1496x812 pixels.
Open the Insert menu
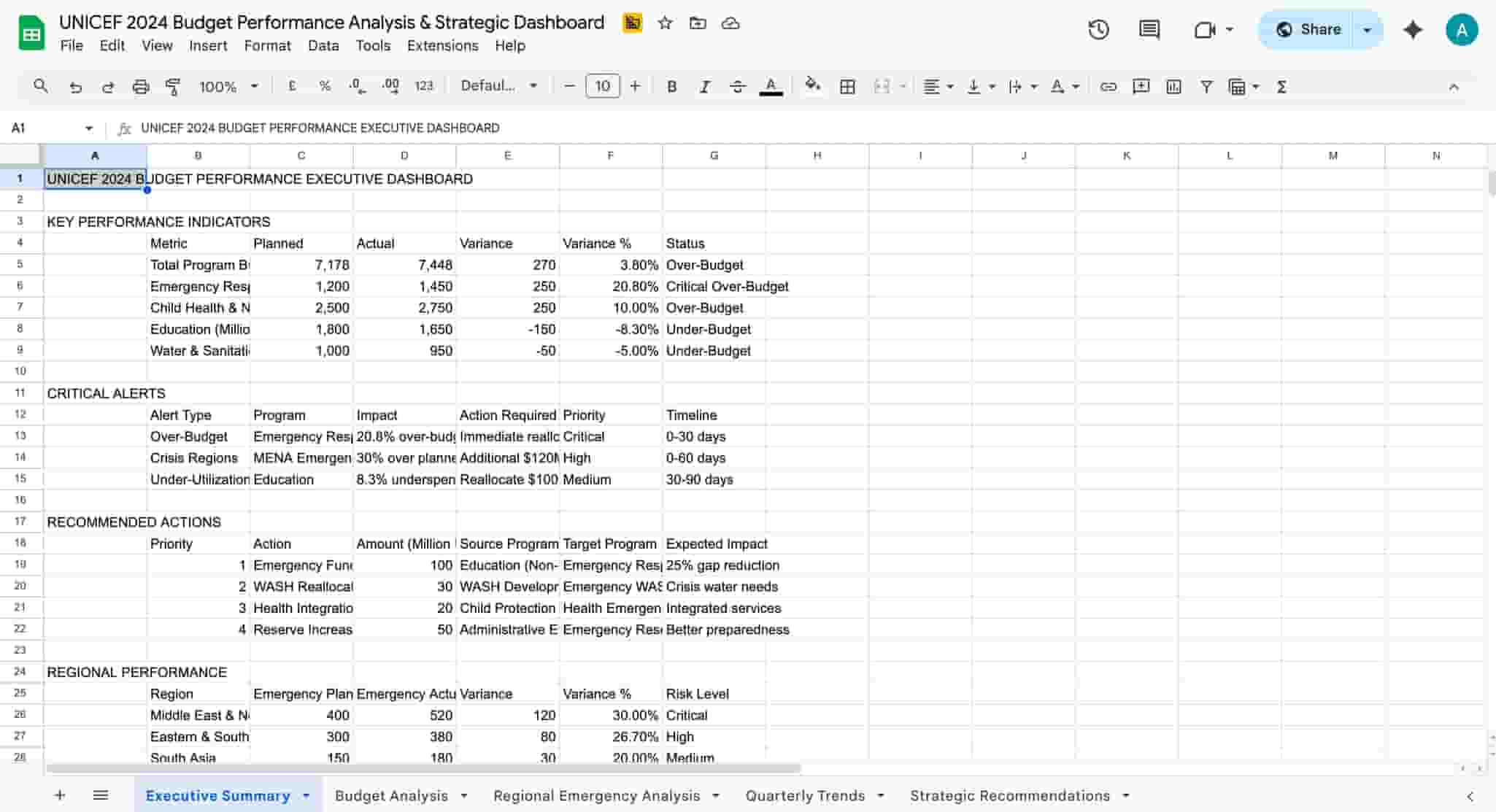(x=208, y=45)
